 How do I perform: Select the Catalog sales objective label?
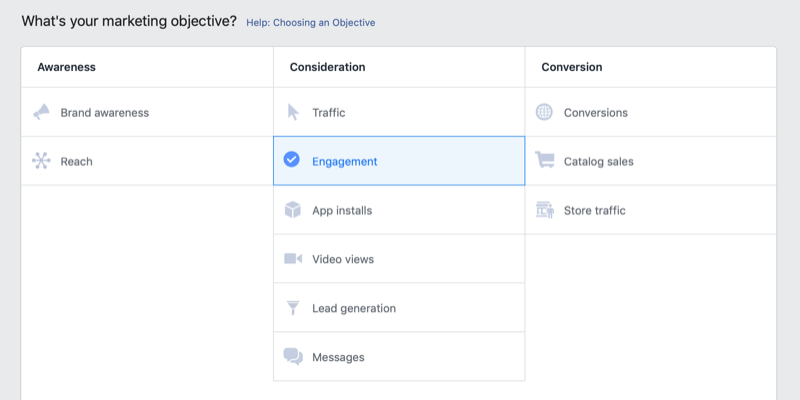tap(598, 162)
